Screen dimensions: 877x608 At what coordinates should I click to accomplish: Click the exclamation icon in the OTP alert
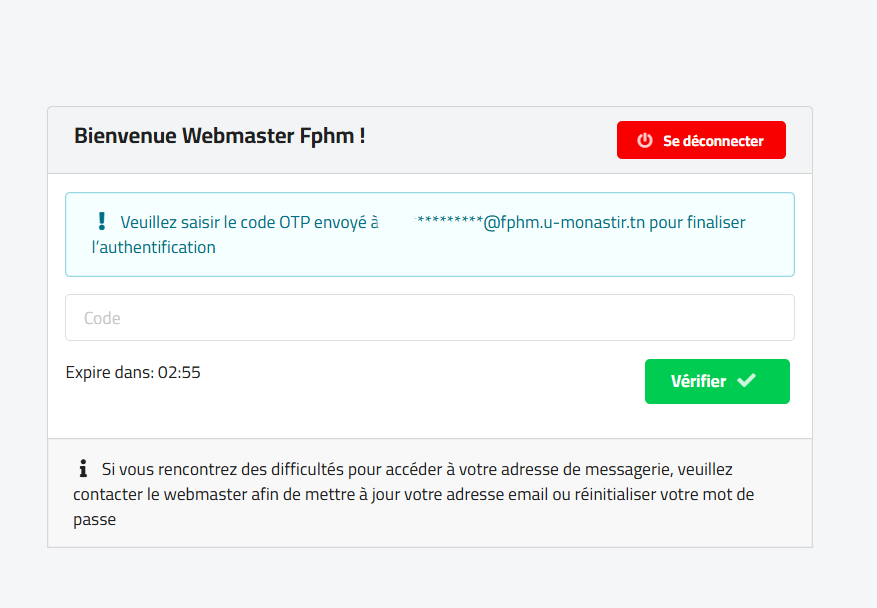[x=101, y=222]
